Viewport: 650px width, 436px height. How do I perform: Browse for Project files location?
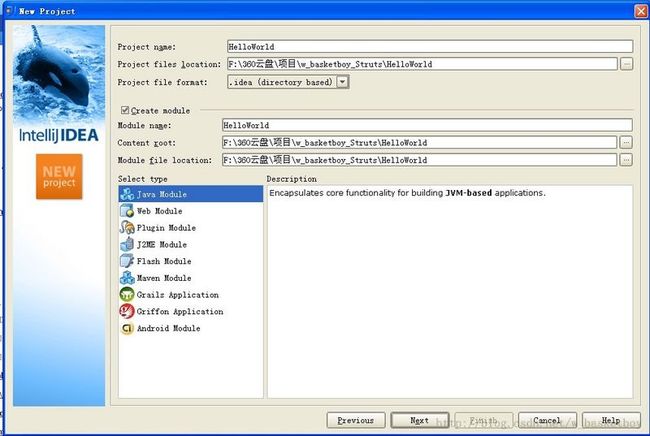pos(626,64)
